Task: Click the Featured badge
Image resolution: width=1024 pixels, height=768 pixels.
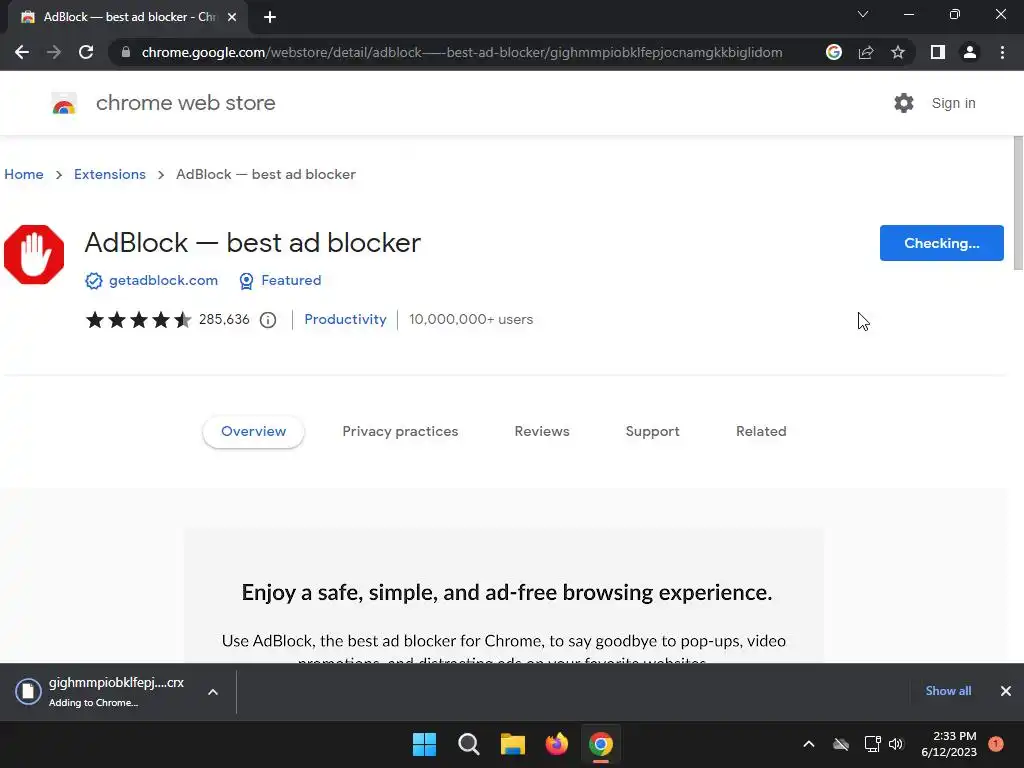Action: click(x=280, y=280)
